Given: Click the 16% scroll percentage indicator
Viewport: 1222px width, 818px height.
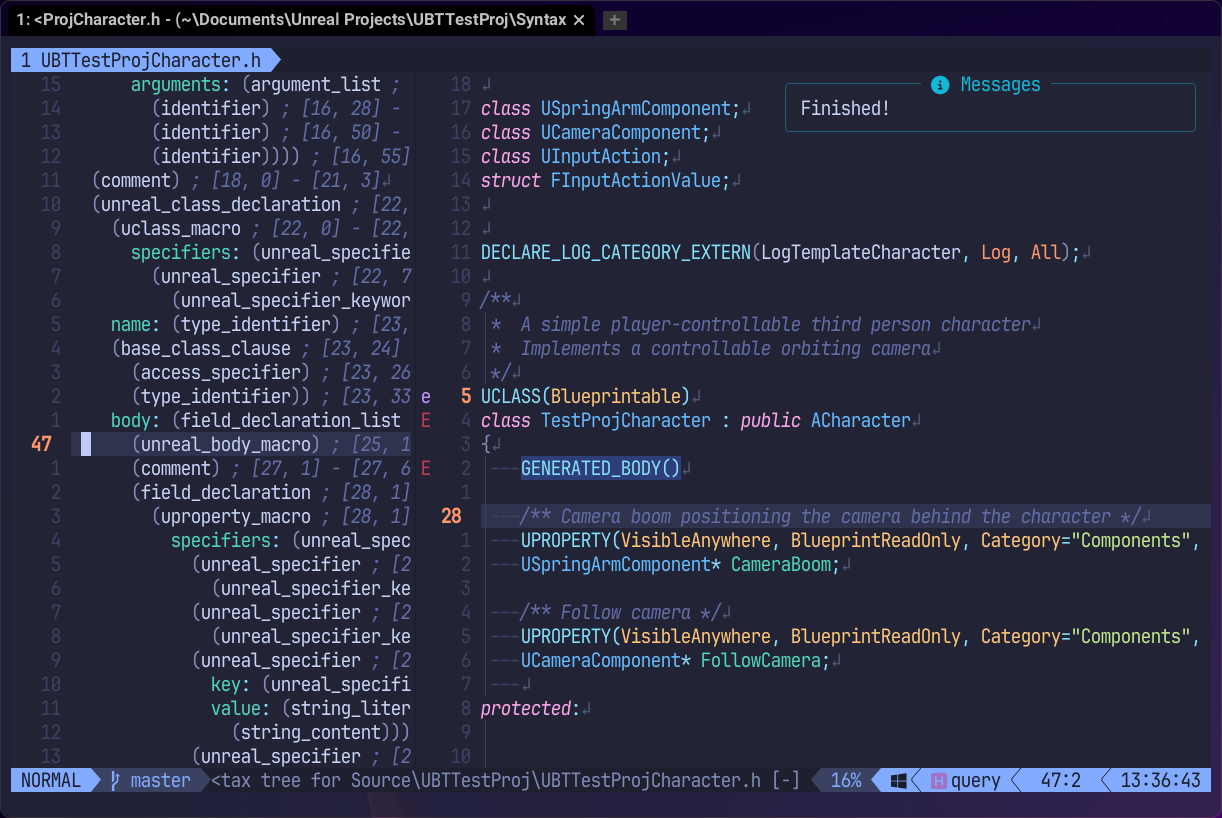Looking at the screenshot, I should coord(846,780).
